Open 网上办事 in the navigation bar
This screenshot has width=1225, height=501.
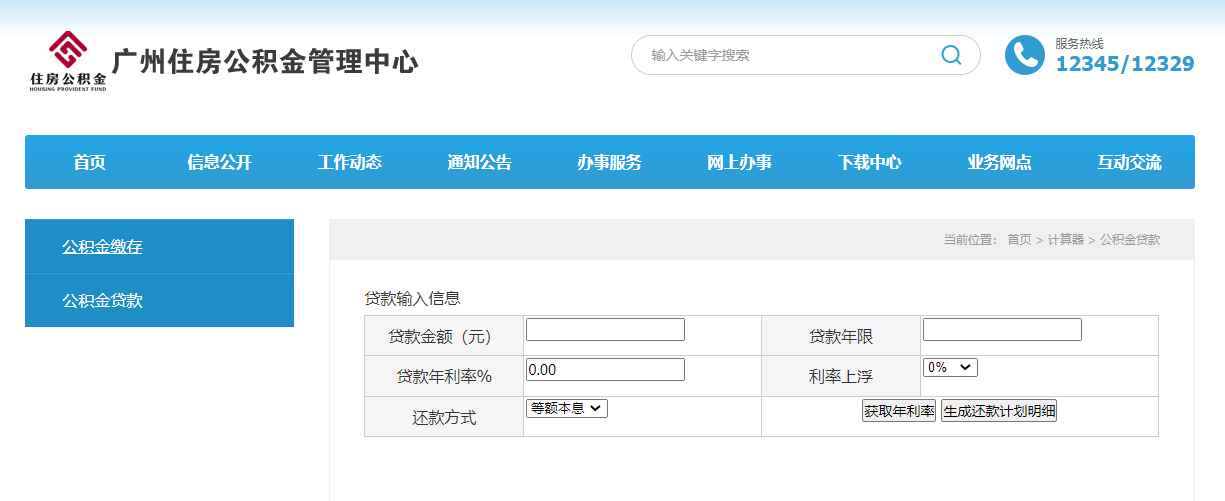click(739, 162)
